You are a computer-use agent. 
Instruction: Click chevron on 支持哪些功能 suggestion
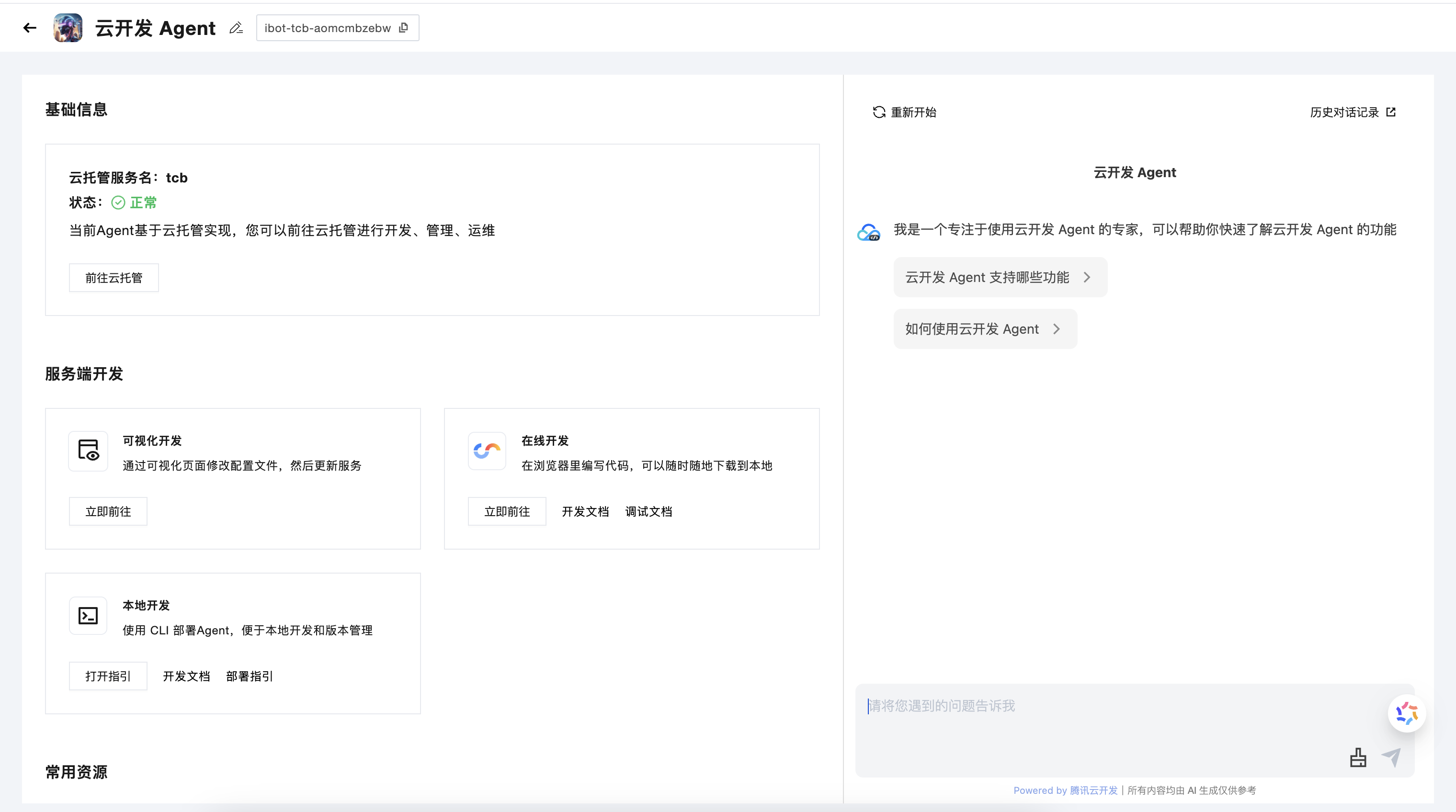click(x=1086, y=277)
